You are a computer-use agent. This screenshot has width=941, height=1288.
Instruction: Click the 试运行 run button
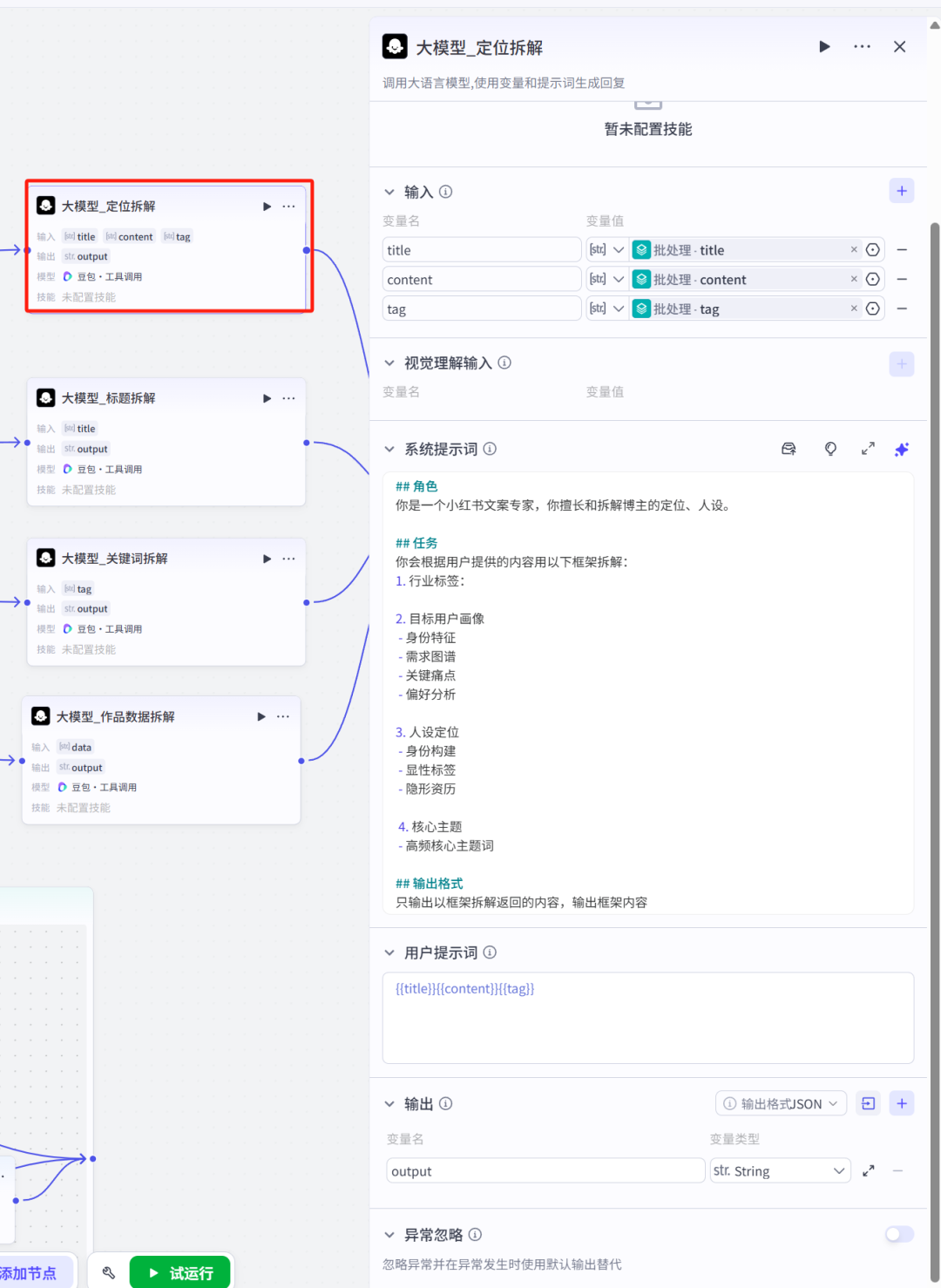tap(180, 1272)
